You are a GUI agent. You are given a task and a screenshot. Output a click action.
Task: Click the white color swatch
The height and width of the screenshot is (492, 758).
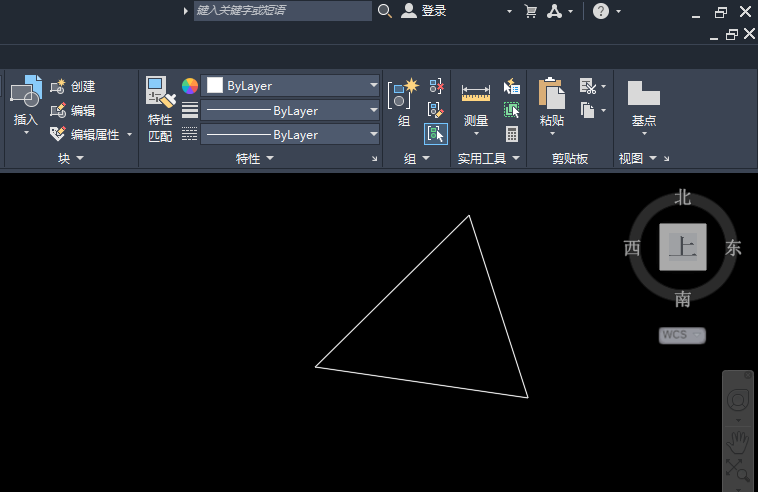215,86
